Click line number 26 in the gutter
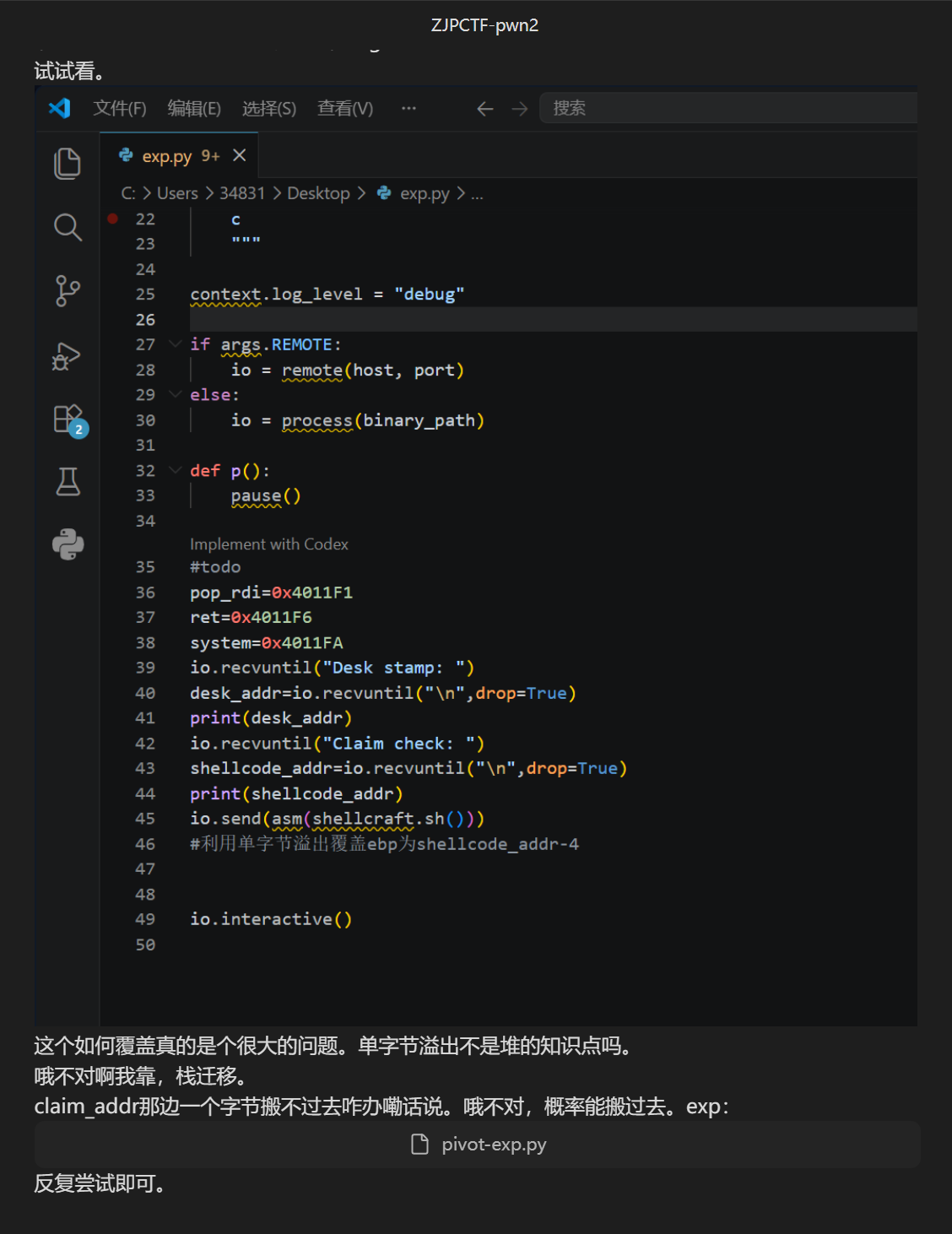Viewport: 952px width, 1234px height. 145,320
